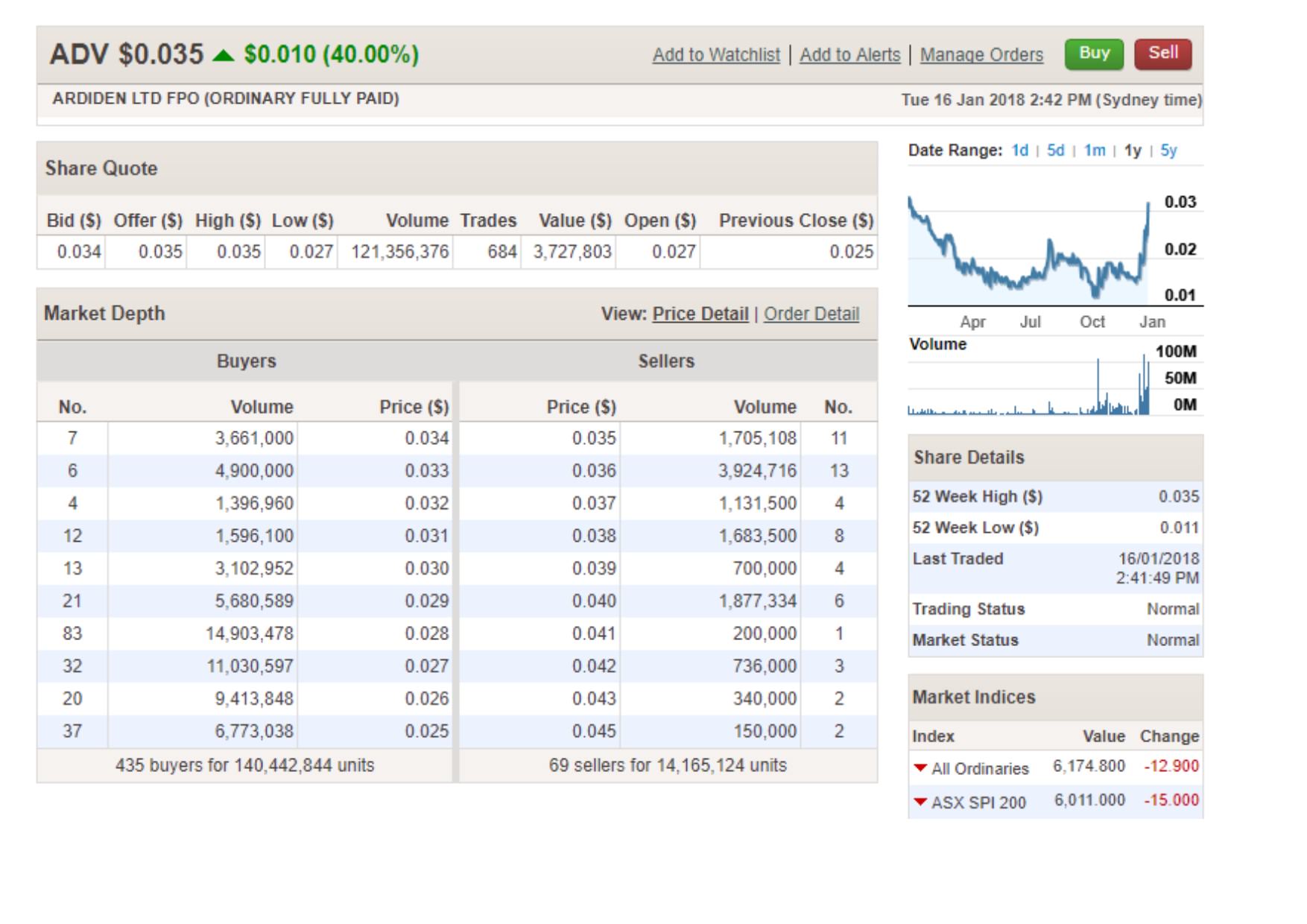Select the seller row priced 0.036
The height and width of the screenshot is (924, 1307).
pos(667,471)
